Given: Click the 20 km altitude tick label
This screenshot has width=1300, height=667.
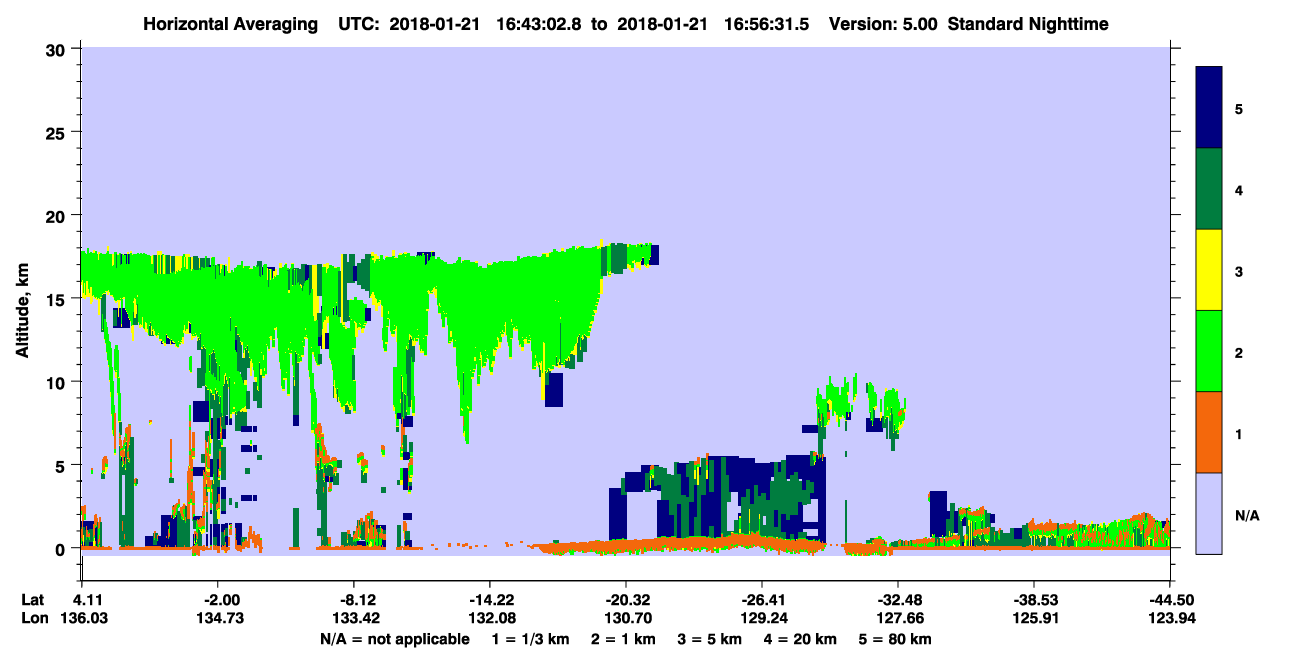Looking at the screenshot, I should pos(57,215).
